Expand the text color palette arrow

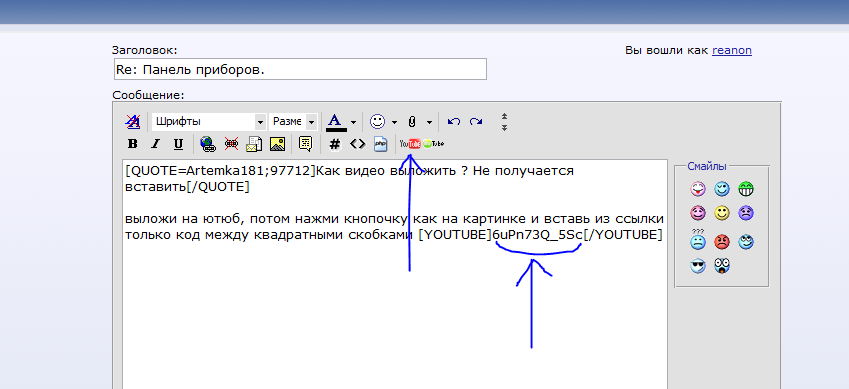tap(353, 122)
